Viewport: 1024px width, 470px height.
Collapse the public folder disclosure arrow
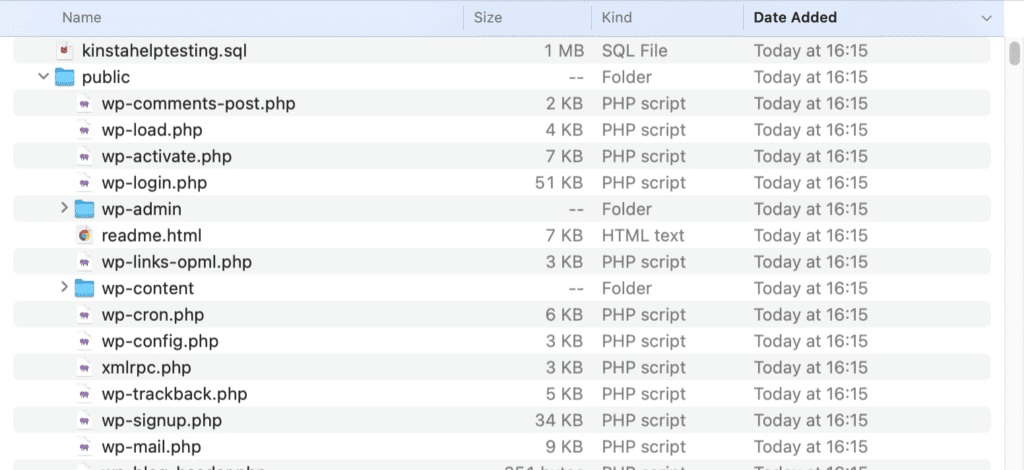coord(44,77)
